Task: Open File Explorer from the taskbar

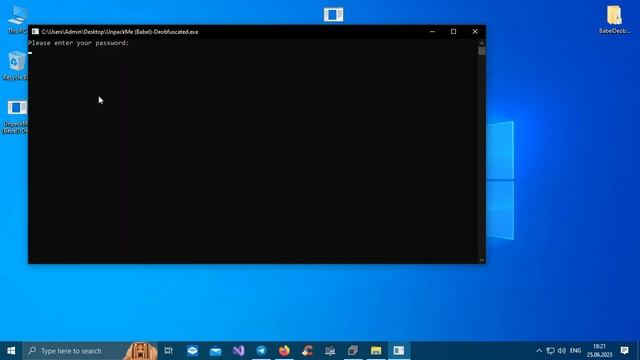Action: (376, 351)
